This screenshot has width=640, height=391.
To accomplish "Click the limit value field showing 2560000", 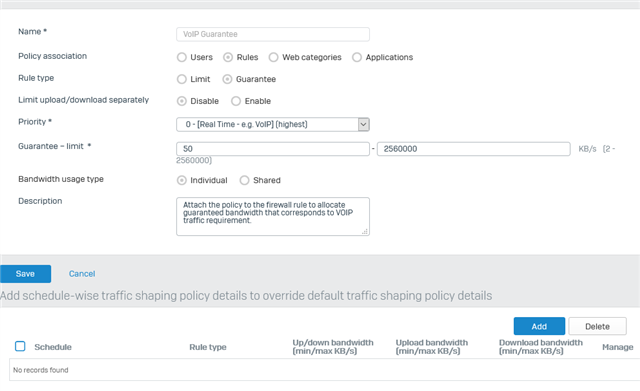I will [x=473, y=149].
